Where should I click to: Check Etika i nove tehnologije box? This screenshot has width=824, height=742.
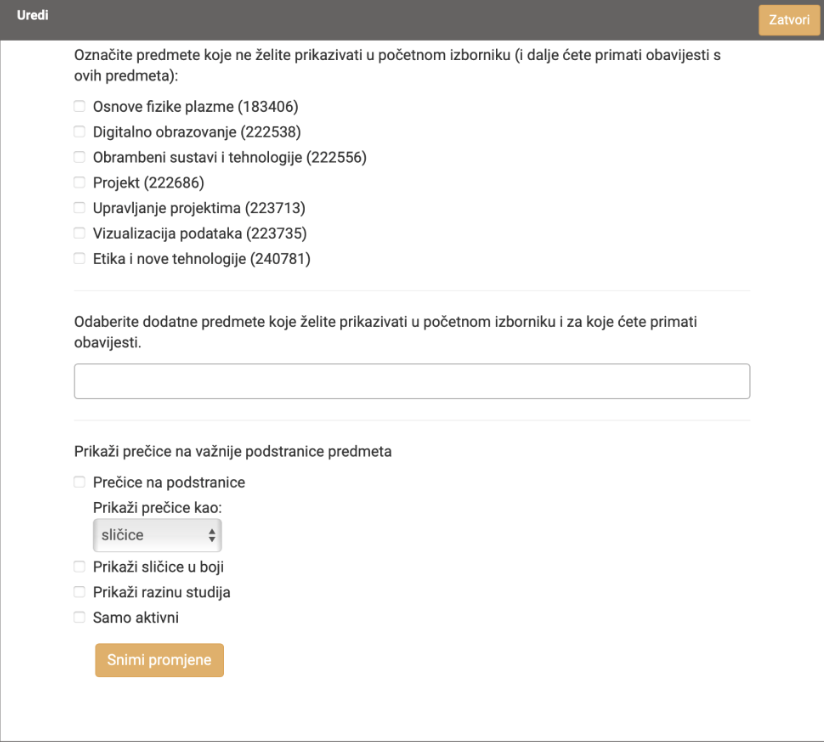(x=79, y=259)
